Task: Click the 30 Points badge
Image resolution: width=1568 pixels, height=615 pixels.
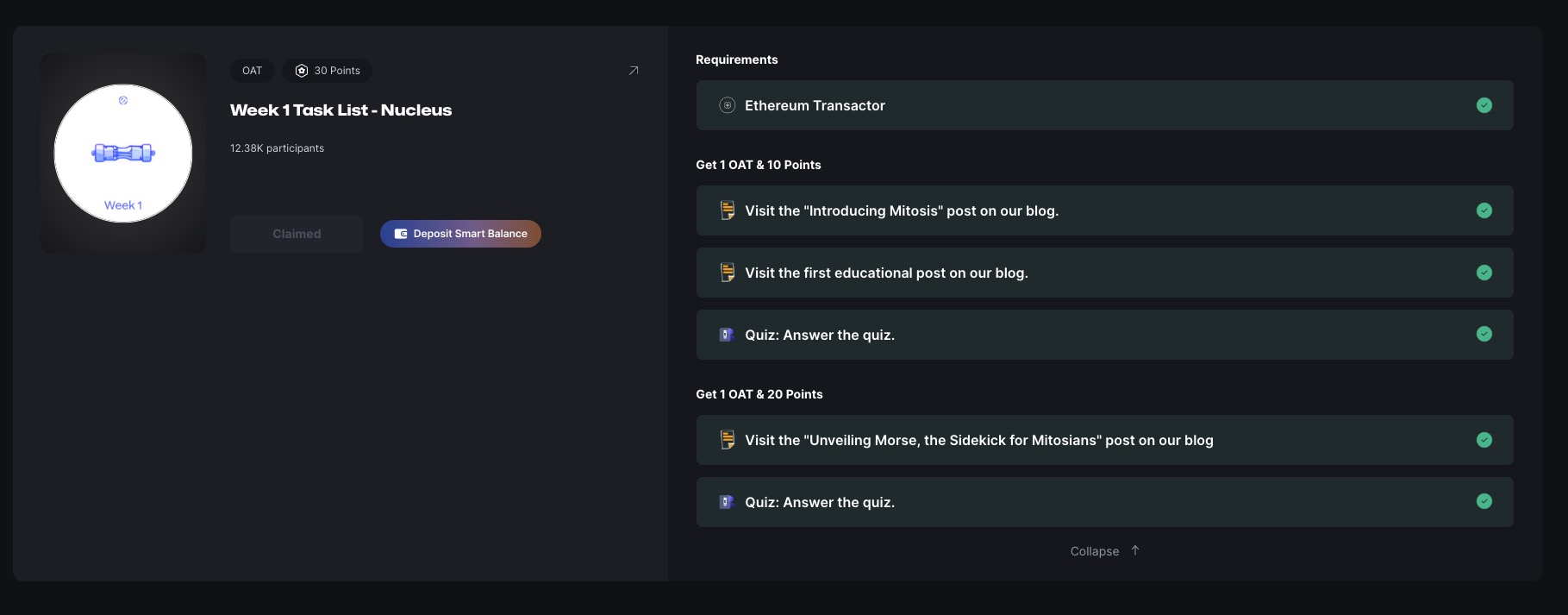Action: point(328,71)
